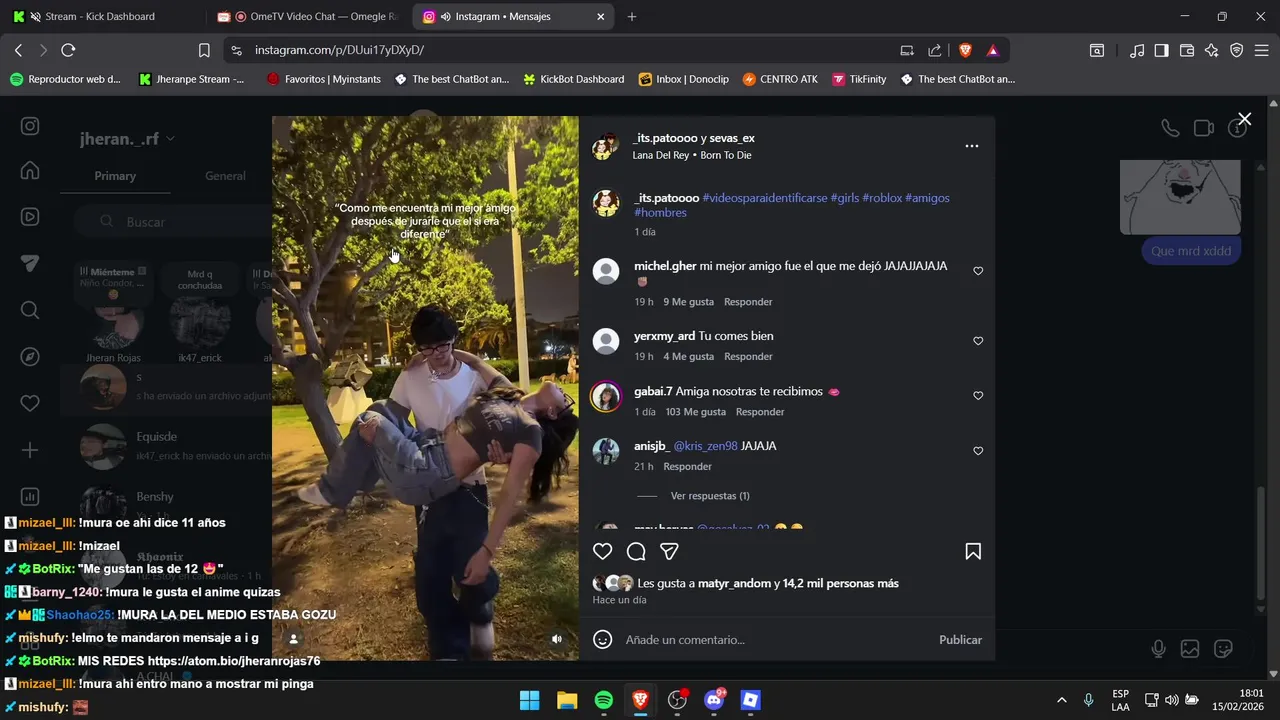
Task: Like gabai.7's comment
Action: tap(978, 396)
